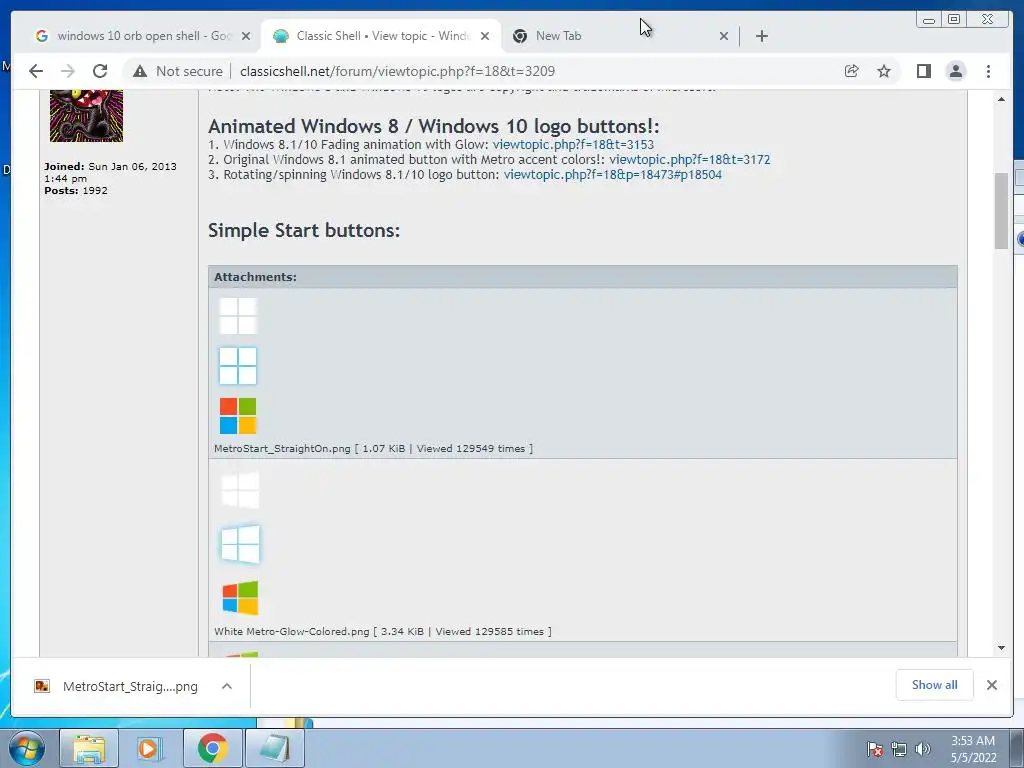Select the Classic Shell View topic tab
1024x768 pixels.
click(x=381, y=36)
